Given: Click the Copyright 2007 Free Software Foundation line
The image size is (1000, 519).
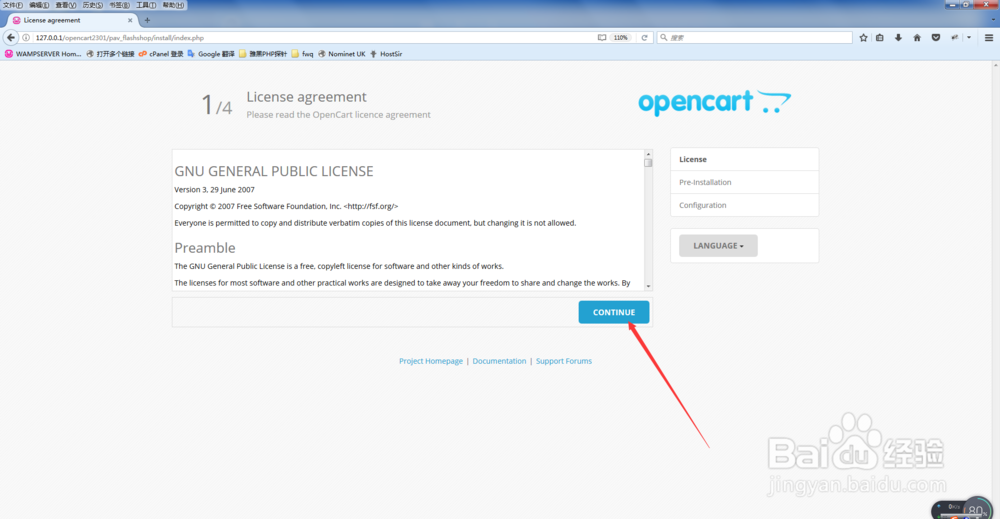Looking at the screenshot, I should click(x=286, y=206).
